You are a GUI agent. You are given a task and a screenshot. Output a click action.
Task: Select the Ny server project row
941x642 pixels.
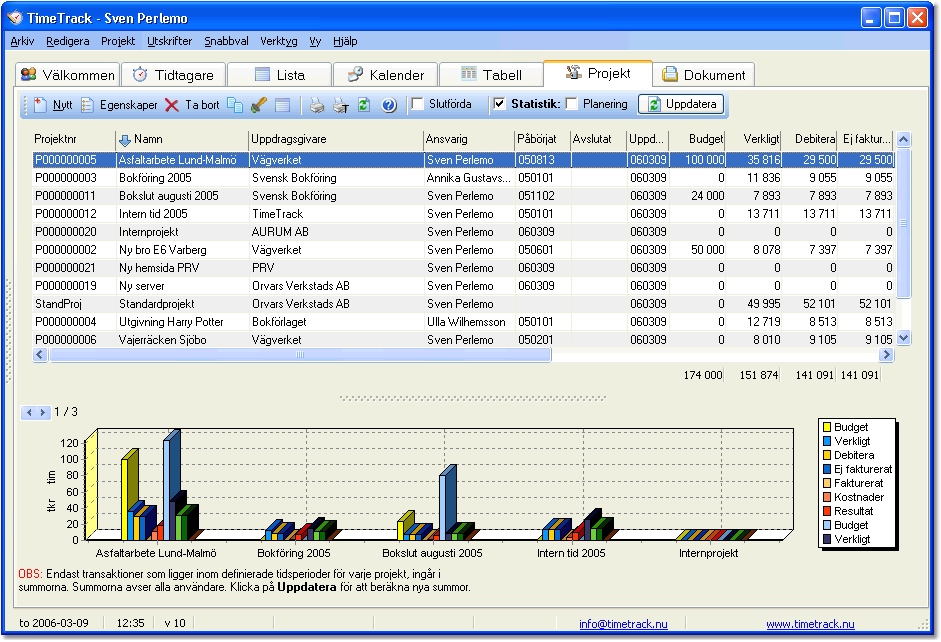tap(463, 286)
